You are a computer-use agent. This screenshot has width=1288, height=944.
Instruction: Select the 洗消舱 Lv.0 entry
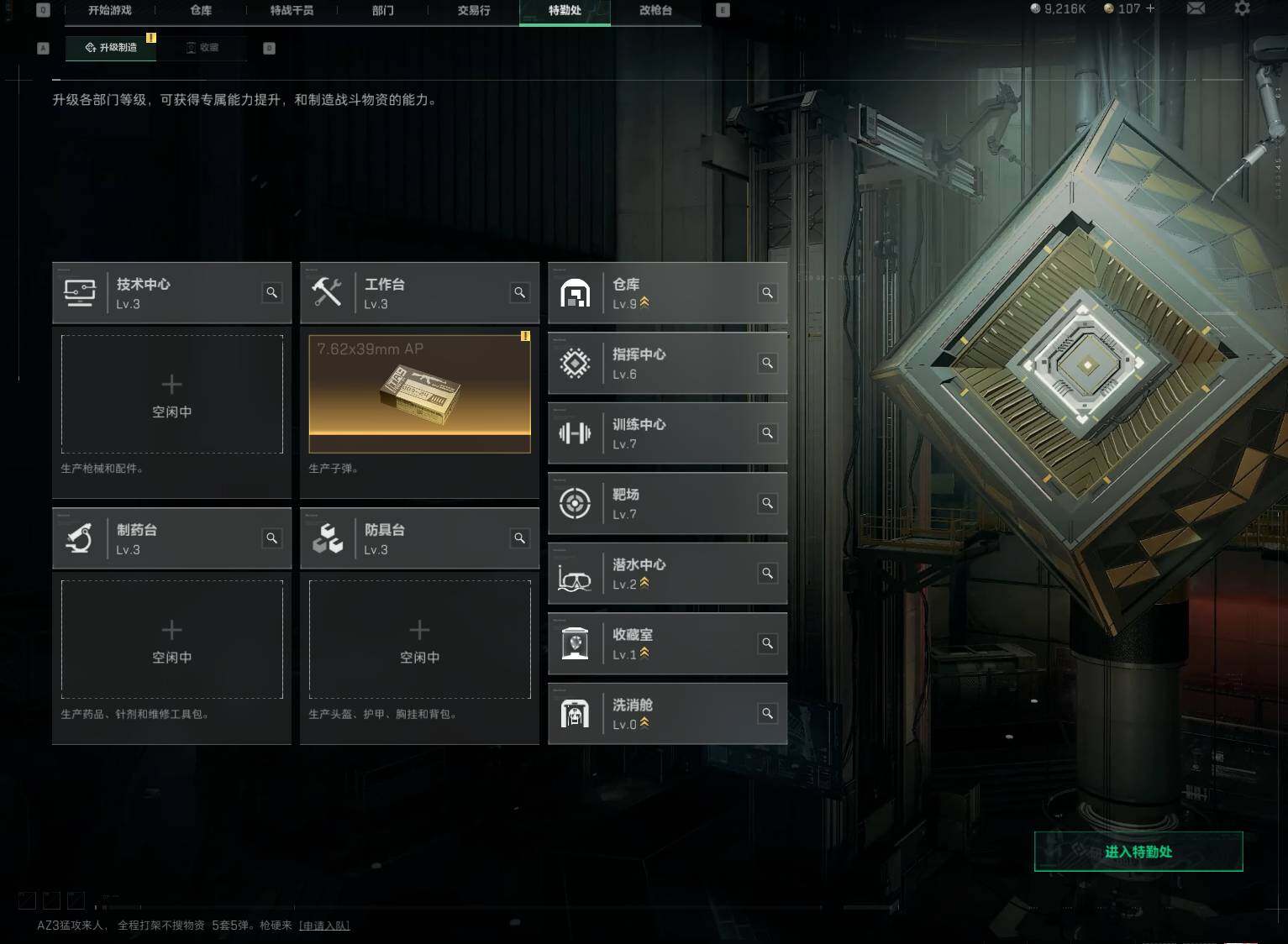click(668, 714)
